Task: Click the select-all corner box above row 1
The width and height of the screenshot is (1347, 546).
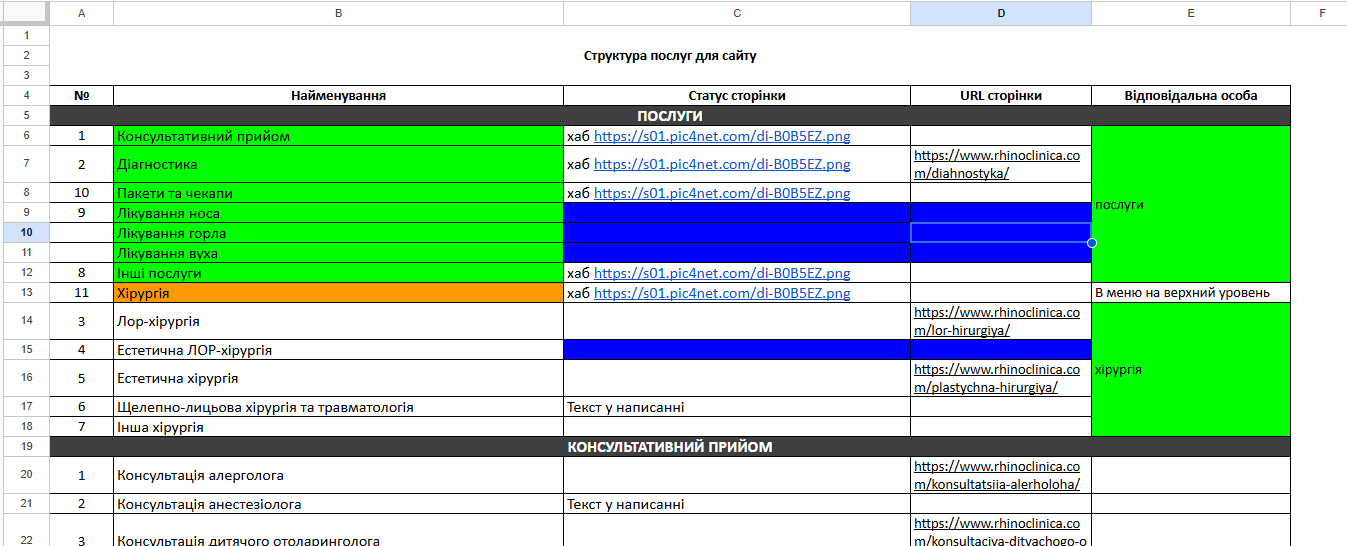Action: (x=25, y=13)
